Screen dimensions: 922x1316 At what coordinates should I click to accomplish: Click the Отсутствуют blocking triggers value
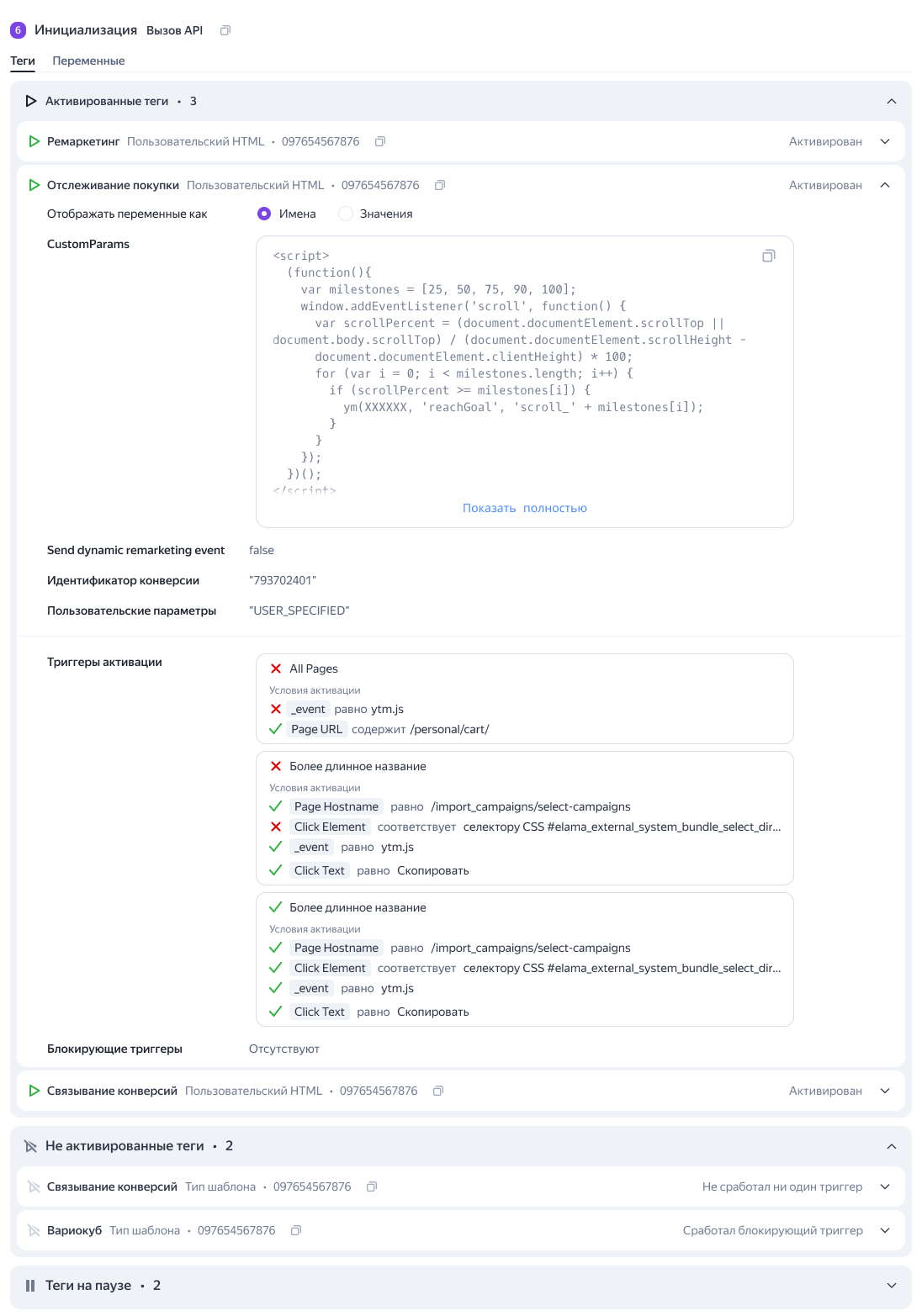pos(284,1049)
